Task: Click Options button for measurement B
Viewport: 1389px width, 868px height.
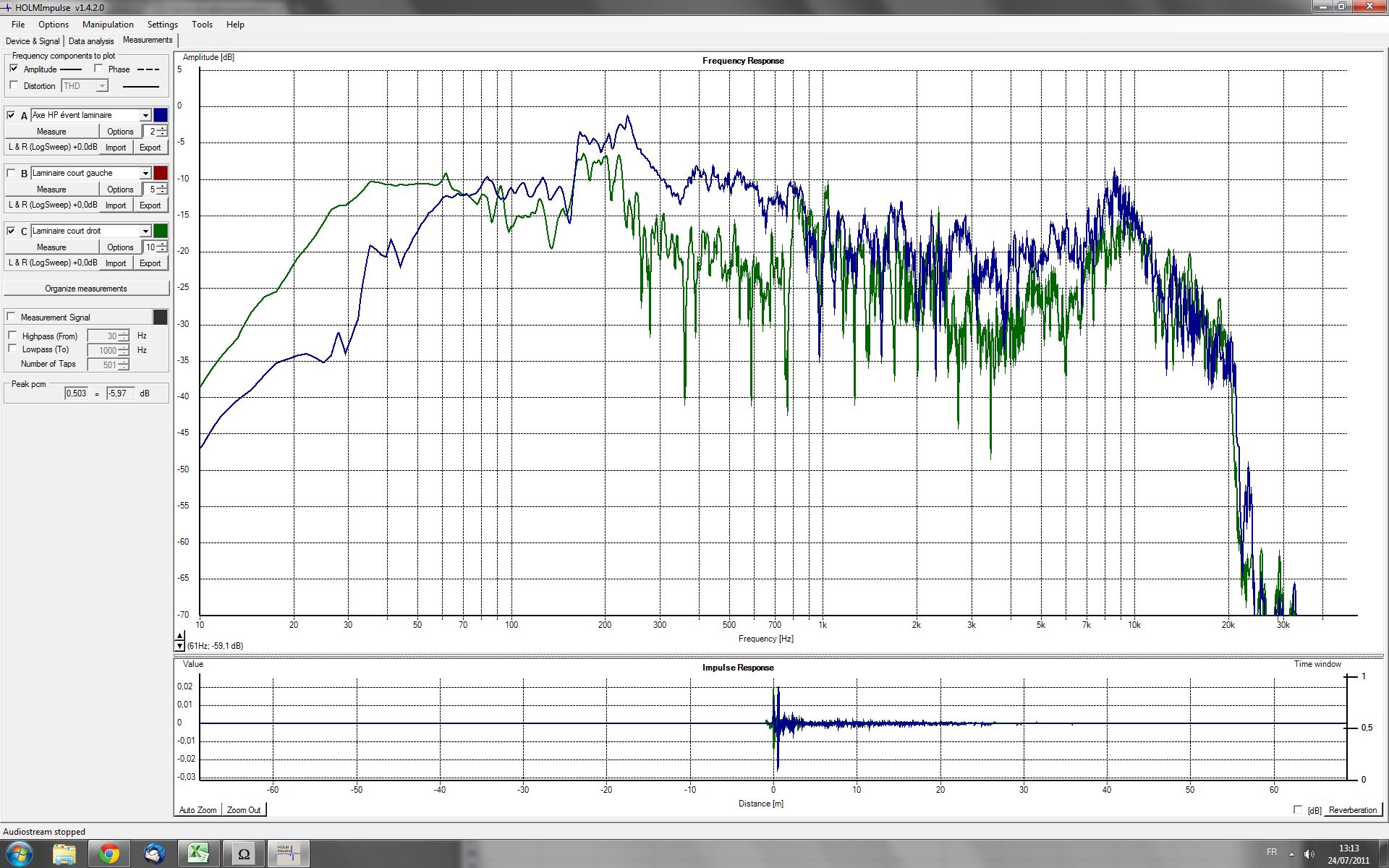Action: (120, 189)
